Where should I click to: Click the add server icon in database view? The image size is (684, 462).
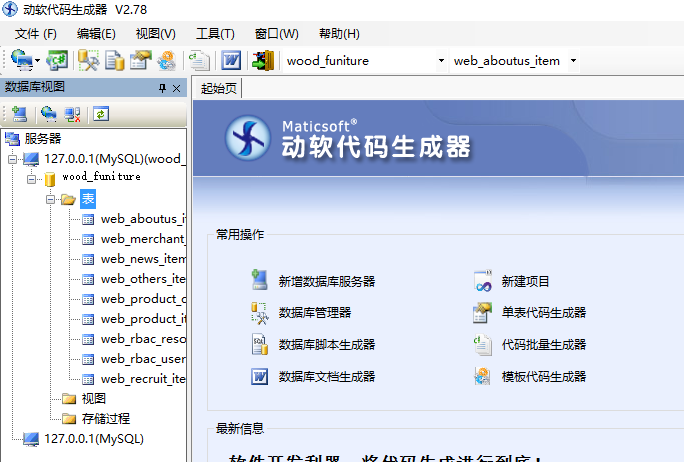[19, 114]
